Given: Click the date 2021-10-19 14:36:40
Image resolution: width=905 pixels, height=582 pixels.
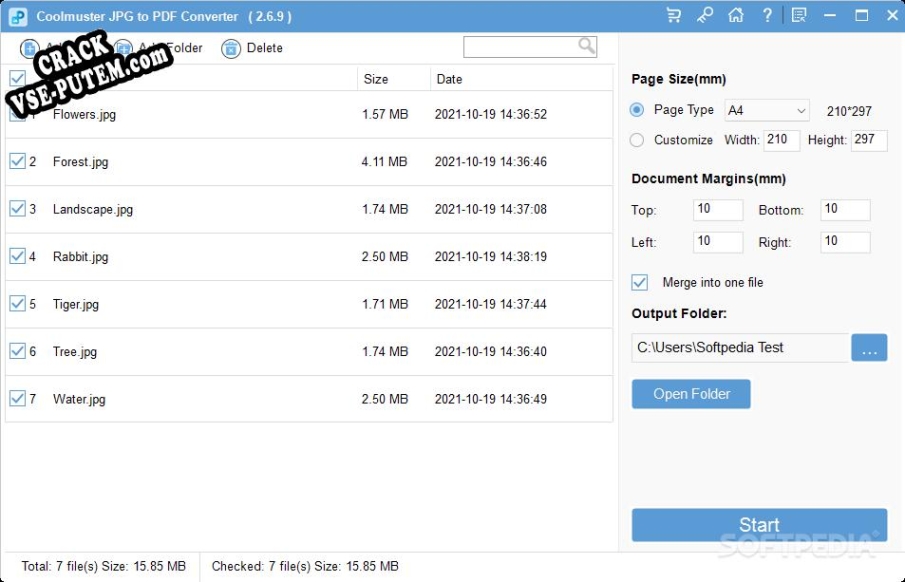Looking at the screenshot, I should click(x=491, y=352).
